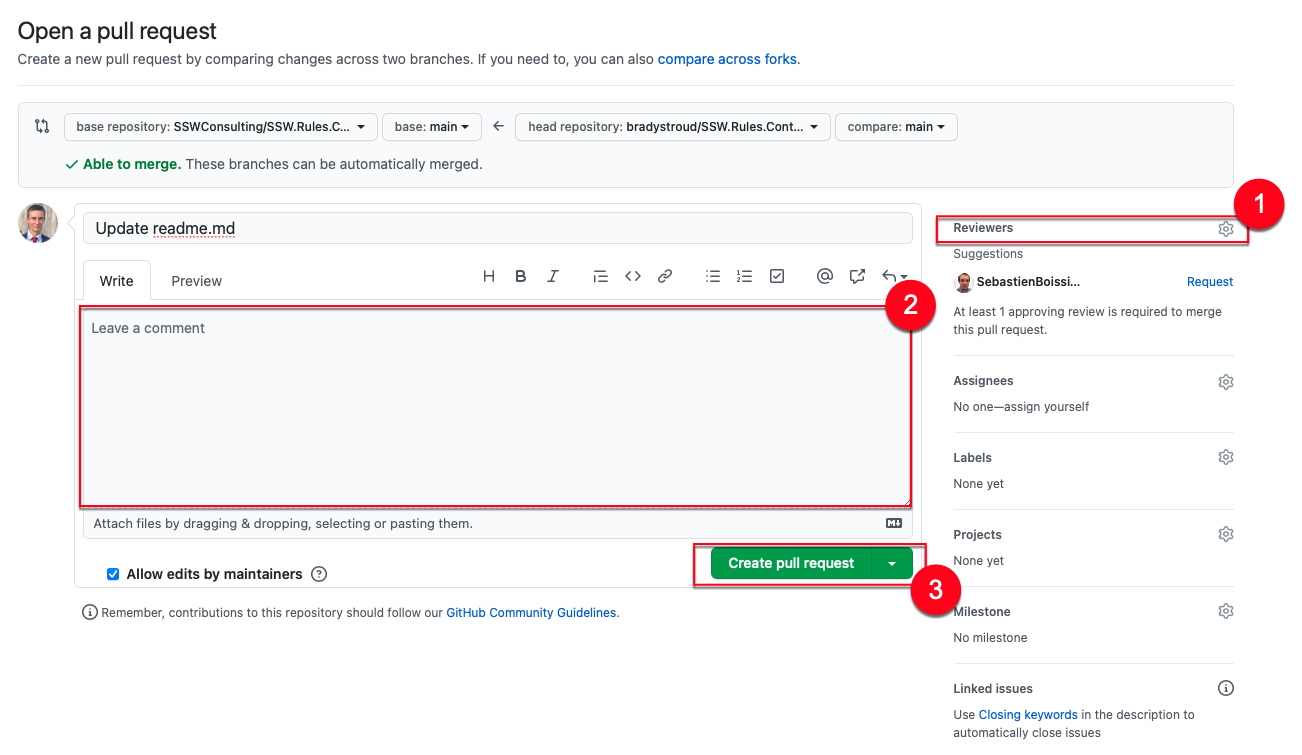Click 'No milestone' text
This screenshot has width=1302, height=755.
[x=990, y=638]
